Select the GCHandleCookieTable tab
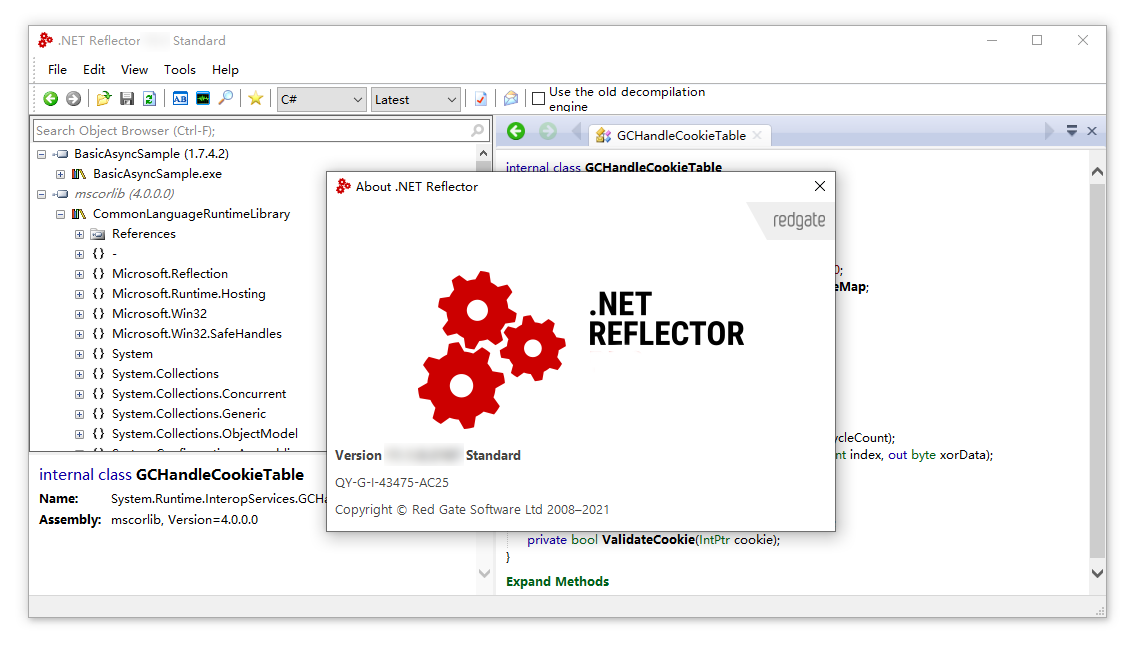 [681, 135]
